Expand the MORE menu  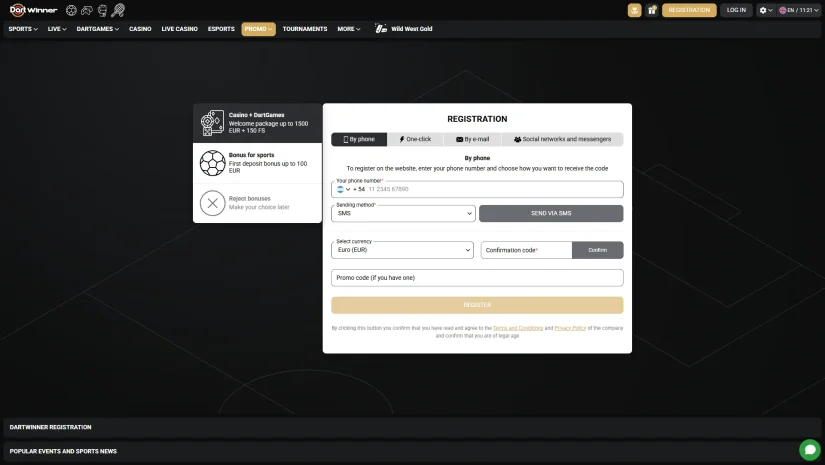(349, 29)
